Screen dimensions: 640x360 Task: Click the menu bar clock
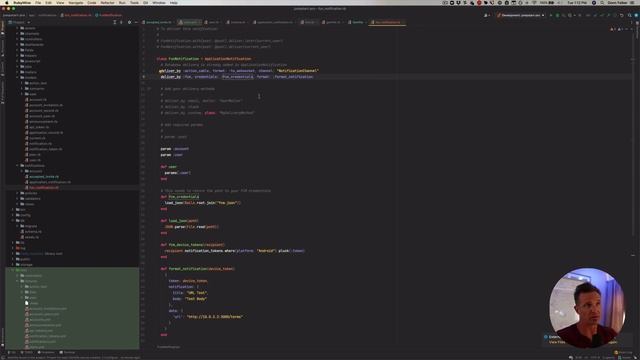pos(577,2)
